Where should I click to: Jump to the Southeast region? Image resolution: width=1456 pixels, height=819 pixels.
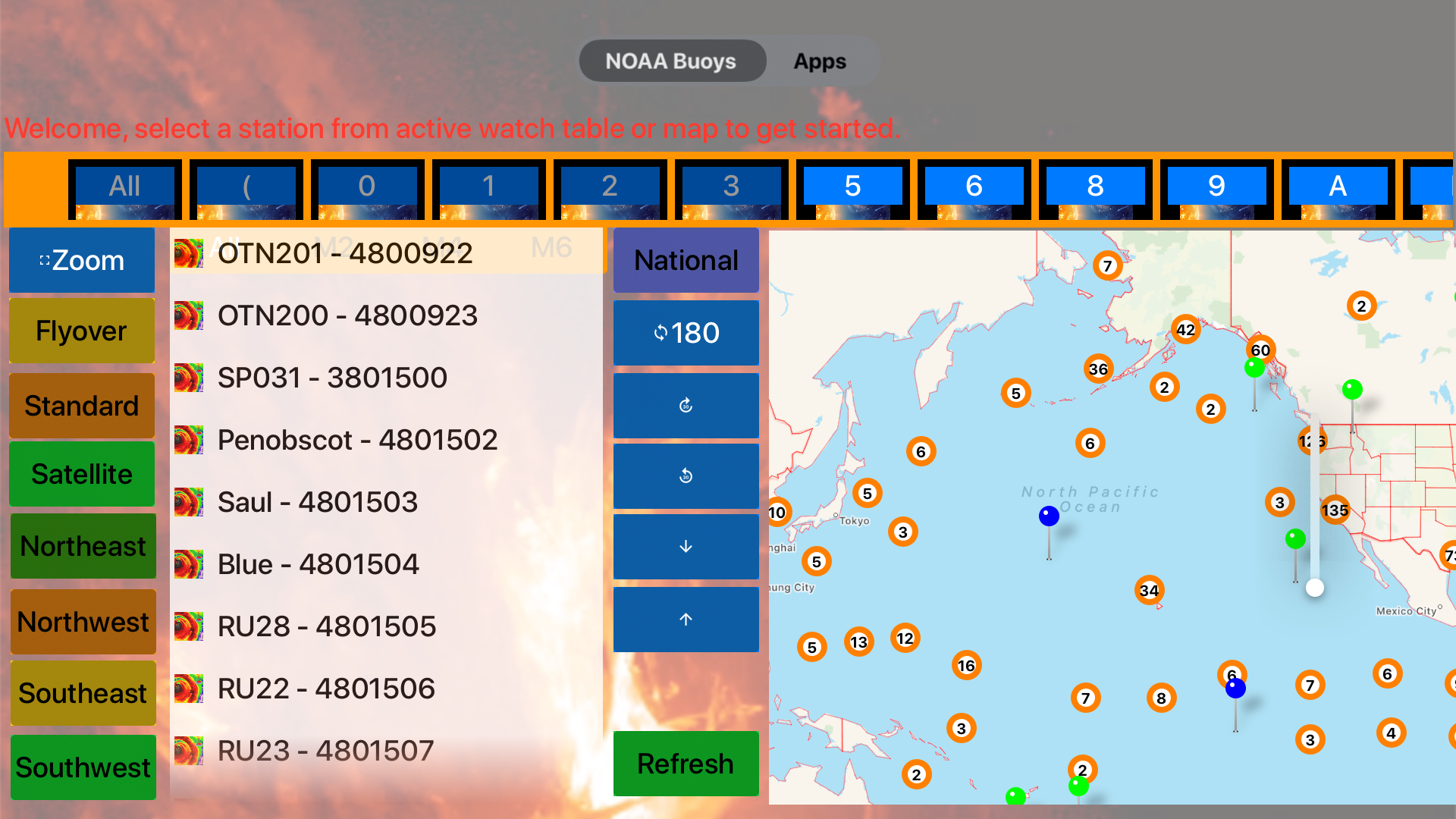click(x=83, y=693)
